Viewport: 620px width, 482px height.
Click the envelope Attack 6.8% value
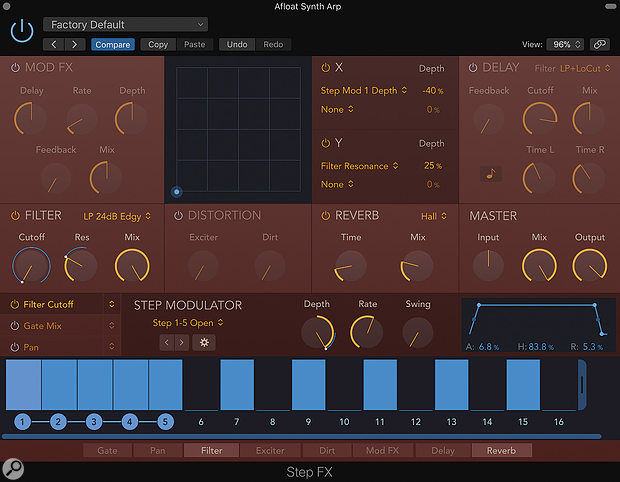[489, 347]
